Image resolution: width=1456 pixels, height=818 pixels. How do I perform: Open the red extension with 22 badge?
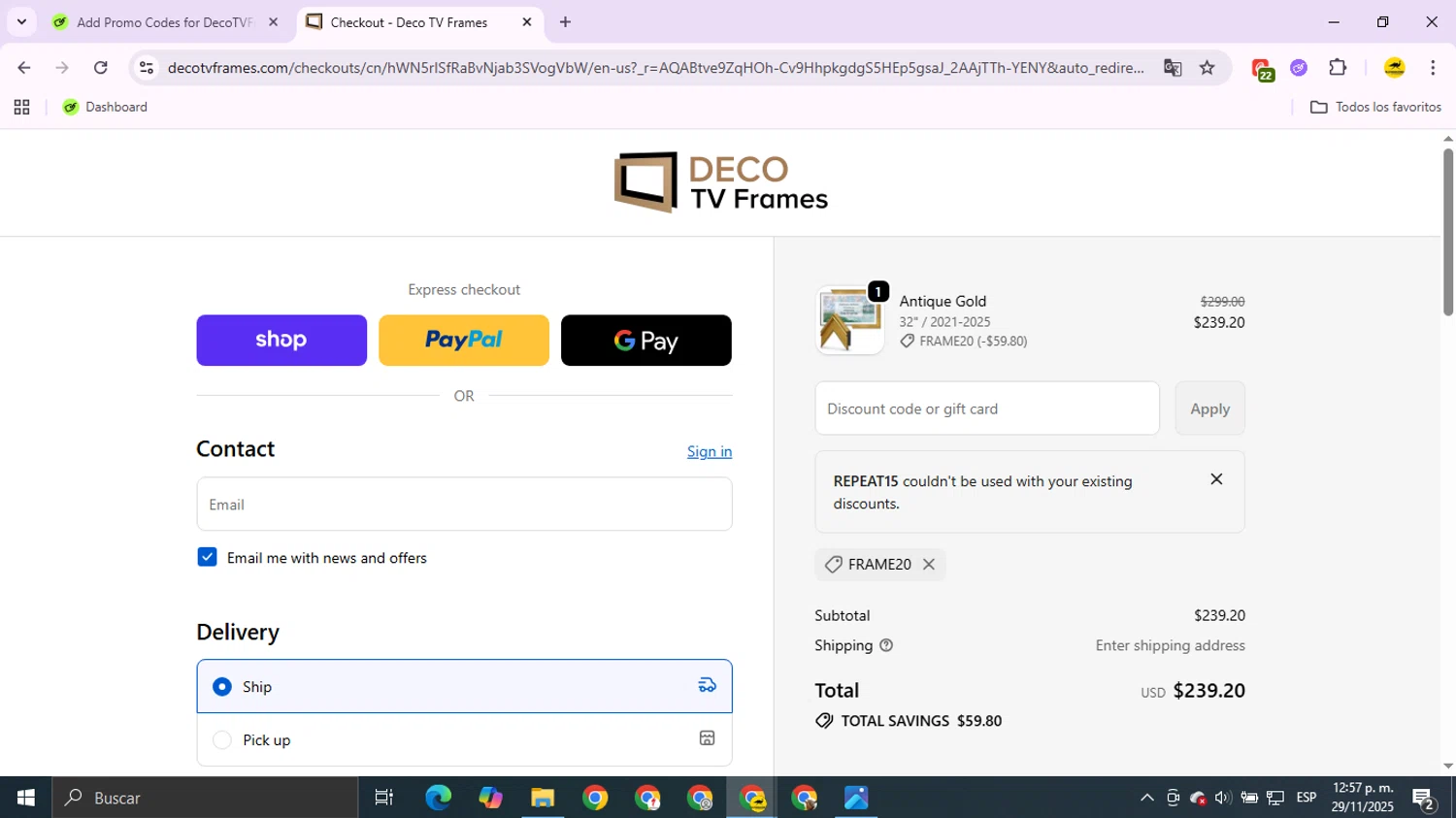[1262, 69]
